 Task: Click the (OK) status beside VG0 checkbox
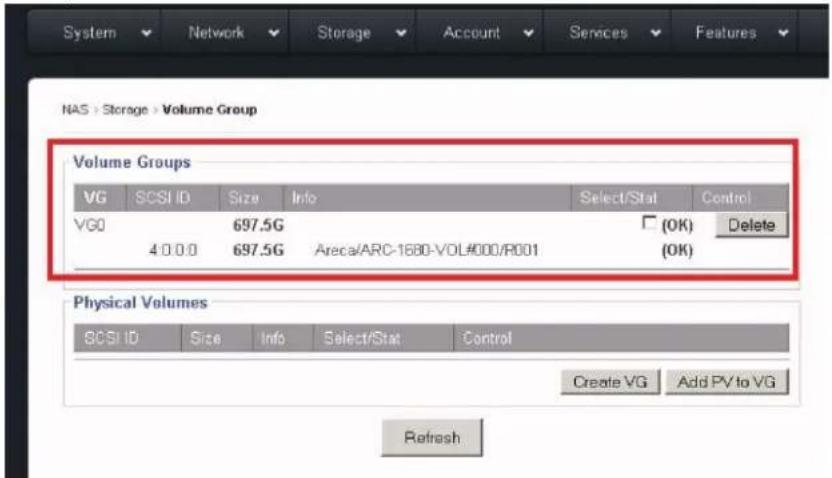(677, 226)
